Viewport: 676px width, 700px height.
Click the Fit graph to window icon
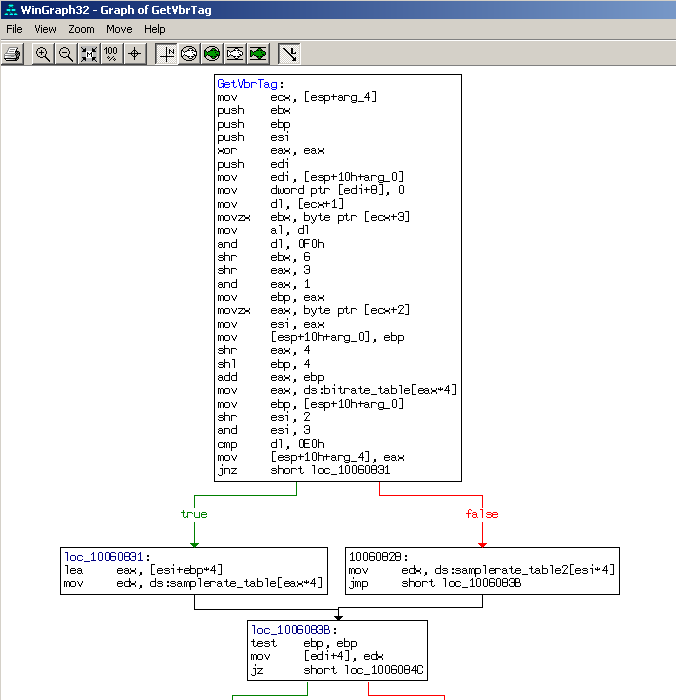[88, 53]
